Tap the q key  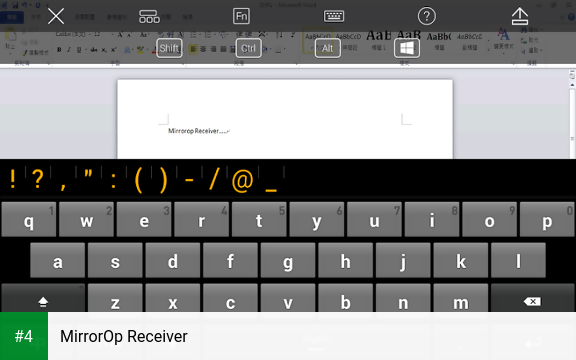point(29,219)
